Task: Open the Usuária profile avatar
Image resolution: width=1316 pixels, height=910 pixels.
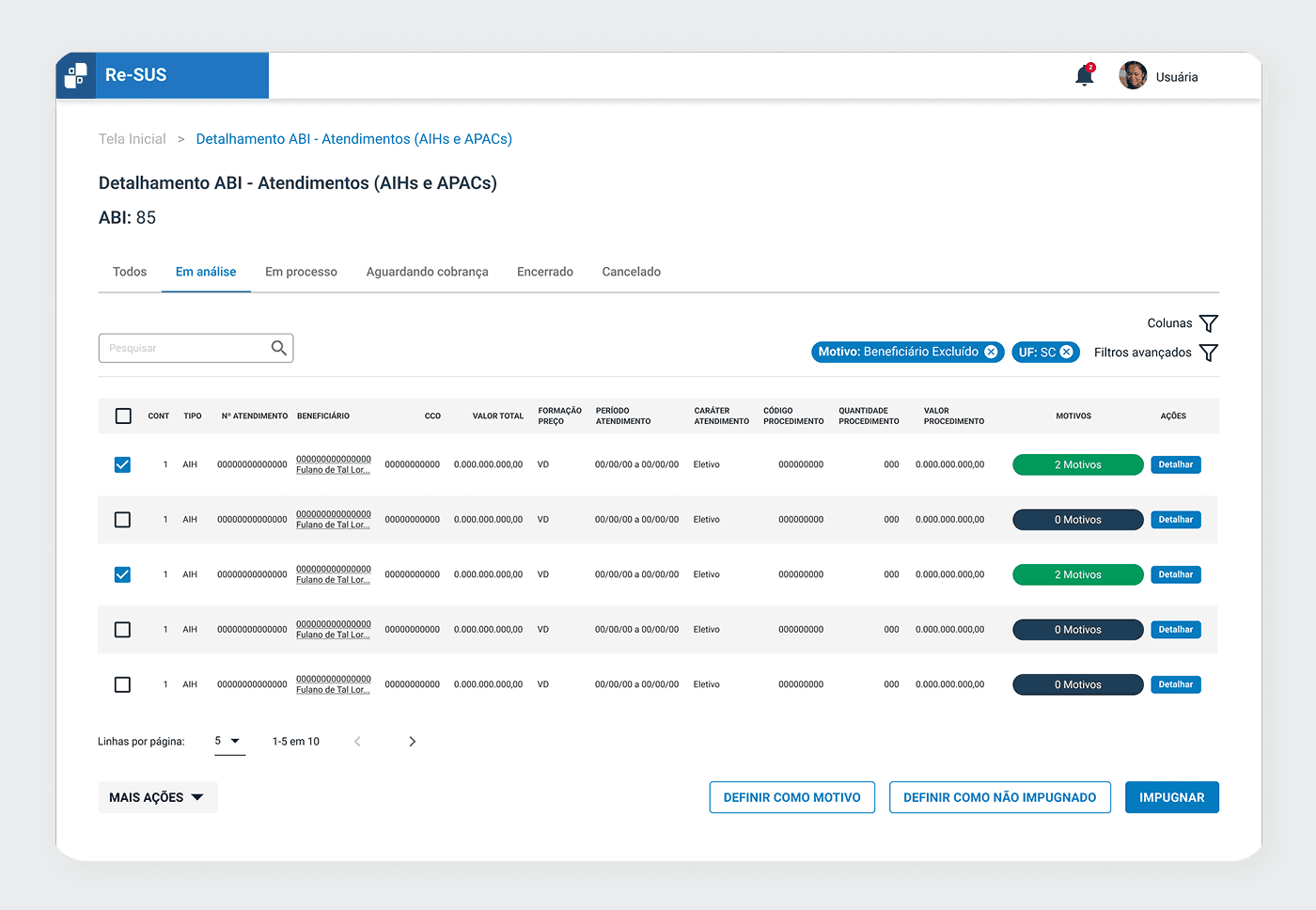Action: coord(1133,75)
